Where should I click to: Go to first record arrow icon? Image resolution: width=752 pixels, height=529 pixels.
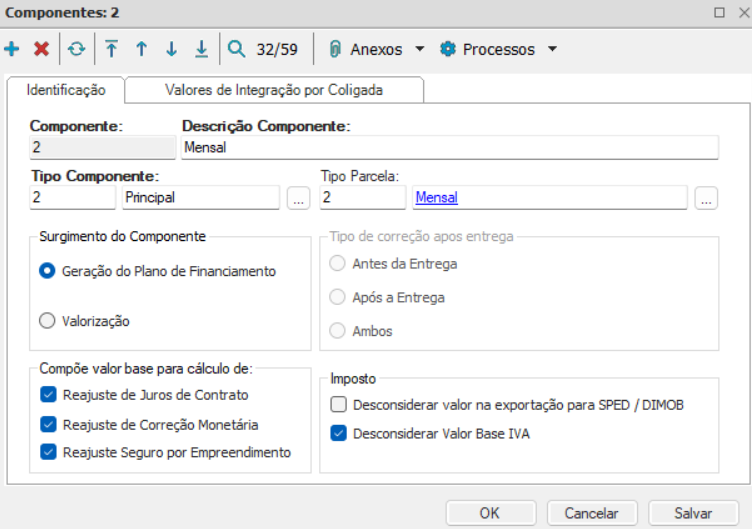coord(111,49)
